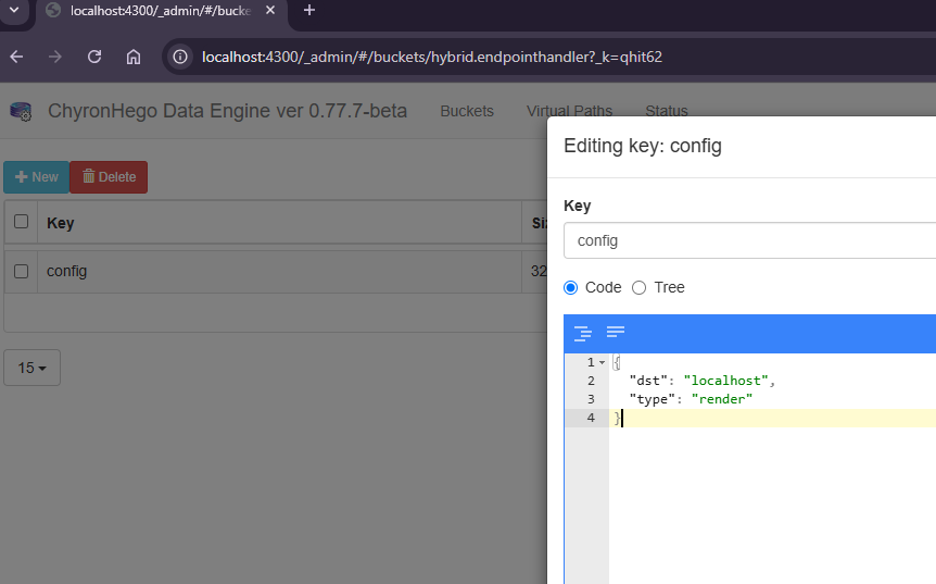Open the 15 page size dropdown
The width and height of the screenshot is (936, 584).
tap(32, 368)
